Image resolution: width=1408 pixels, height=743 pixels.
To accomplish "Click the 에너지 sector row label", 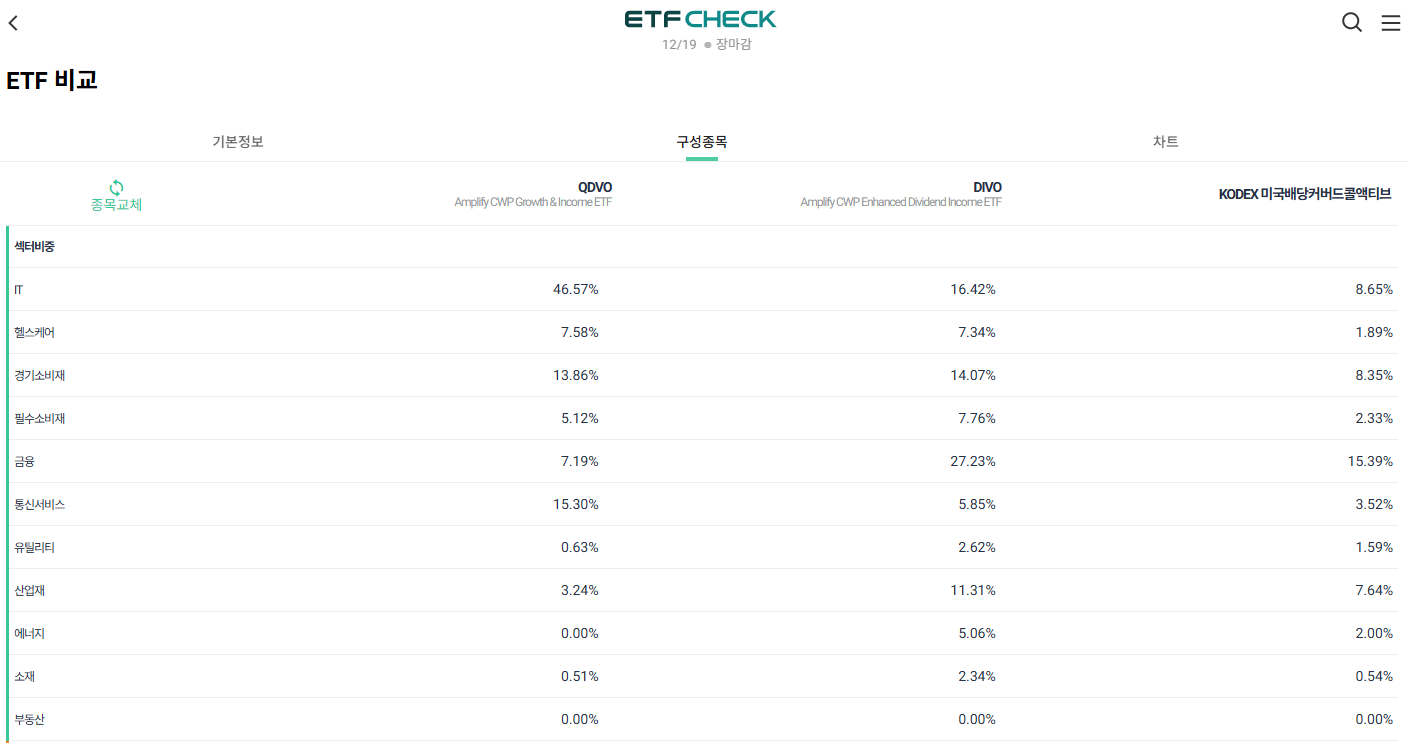I will (29, 634).
